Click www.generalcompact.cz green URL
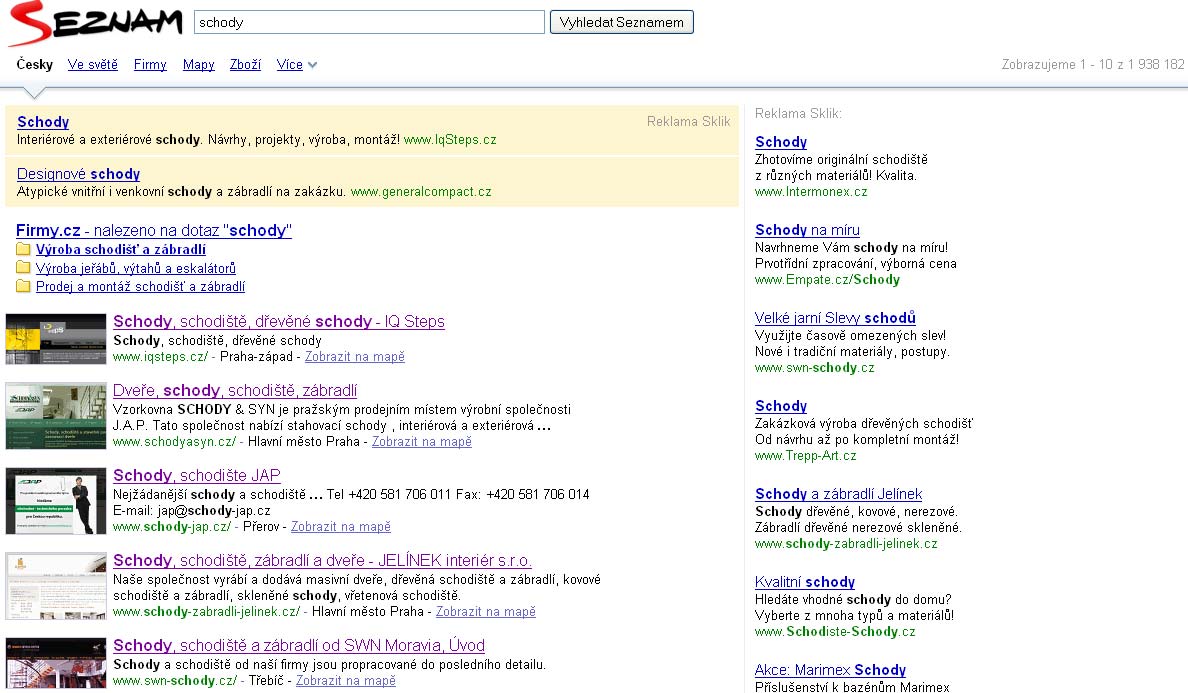Viewport: 1188px width, 693px height. [x=421, y=192]
